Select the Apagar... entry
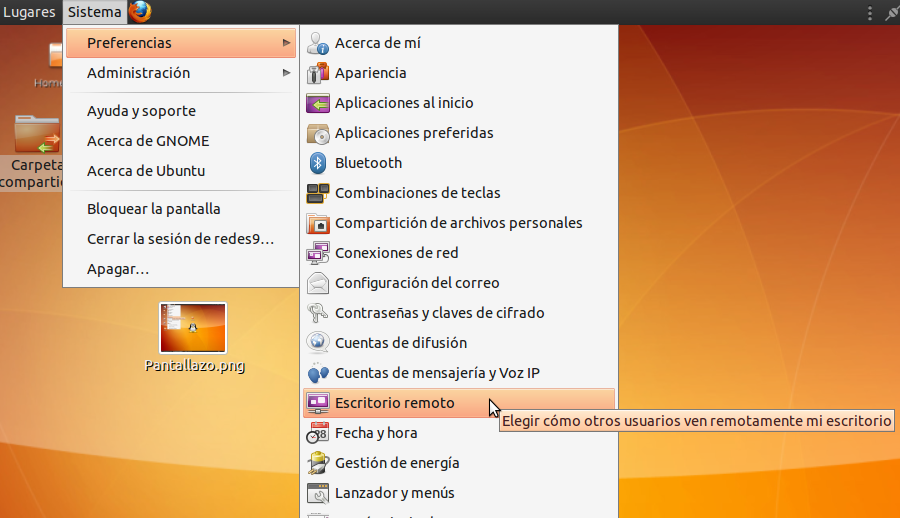The height and width of the screenshot is (518, 900). coord(181,269)
